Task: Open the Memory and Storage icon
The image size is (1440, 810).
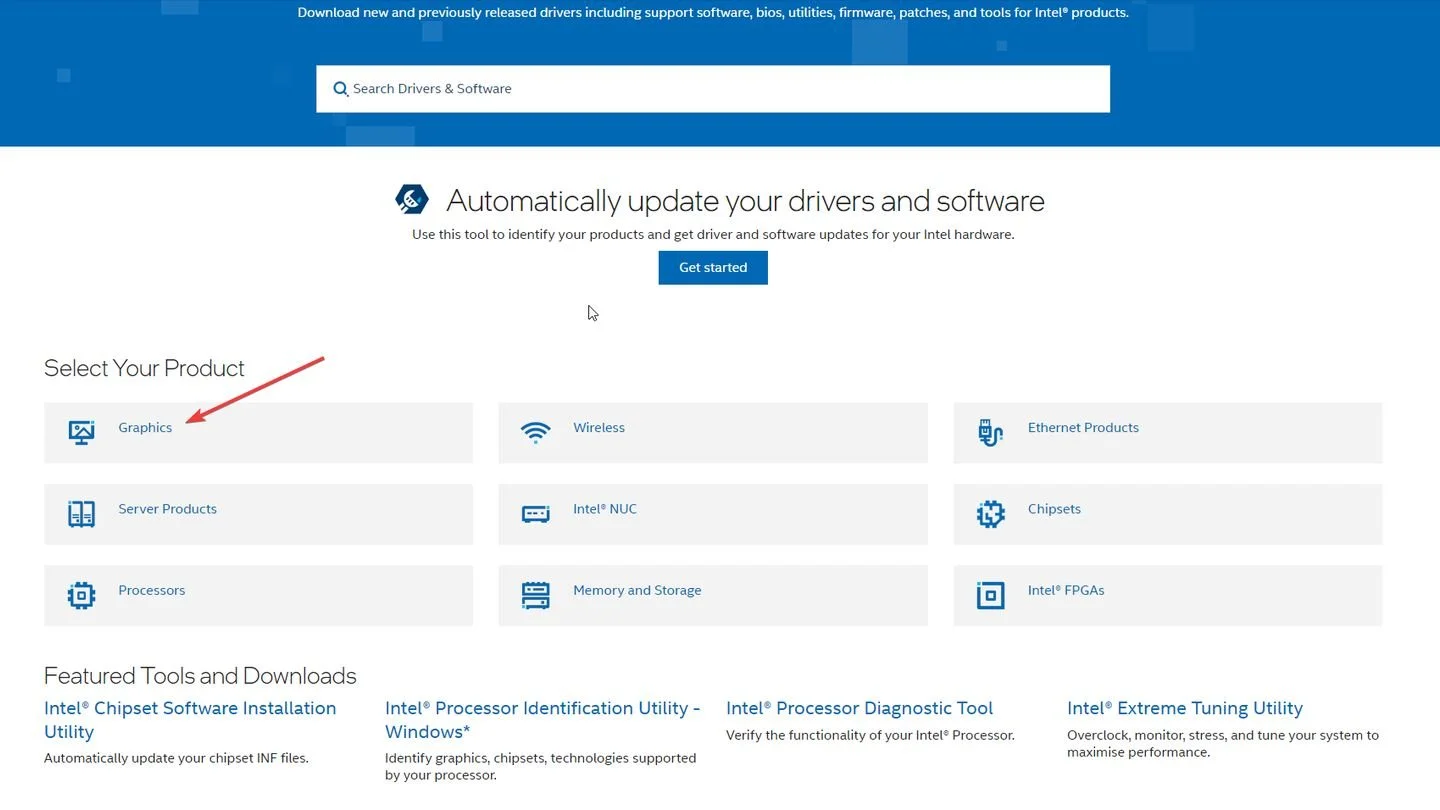Action: tap(536, 596)
